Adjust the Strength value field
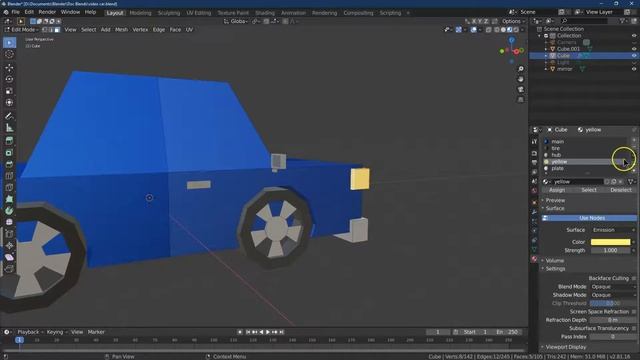 [x=611, y=251]
